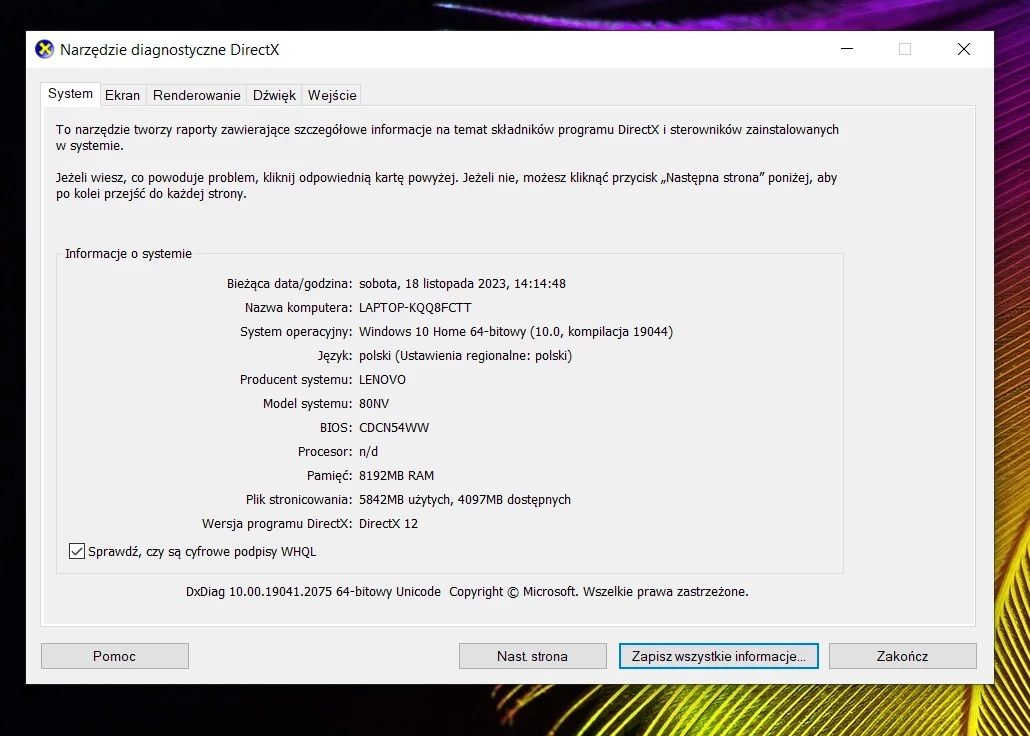
Task: Click the Zakończ button
Action: pos(903,656)
